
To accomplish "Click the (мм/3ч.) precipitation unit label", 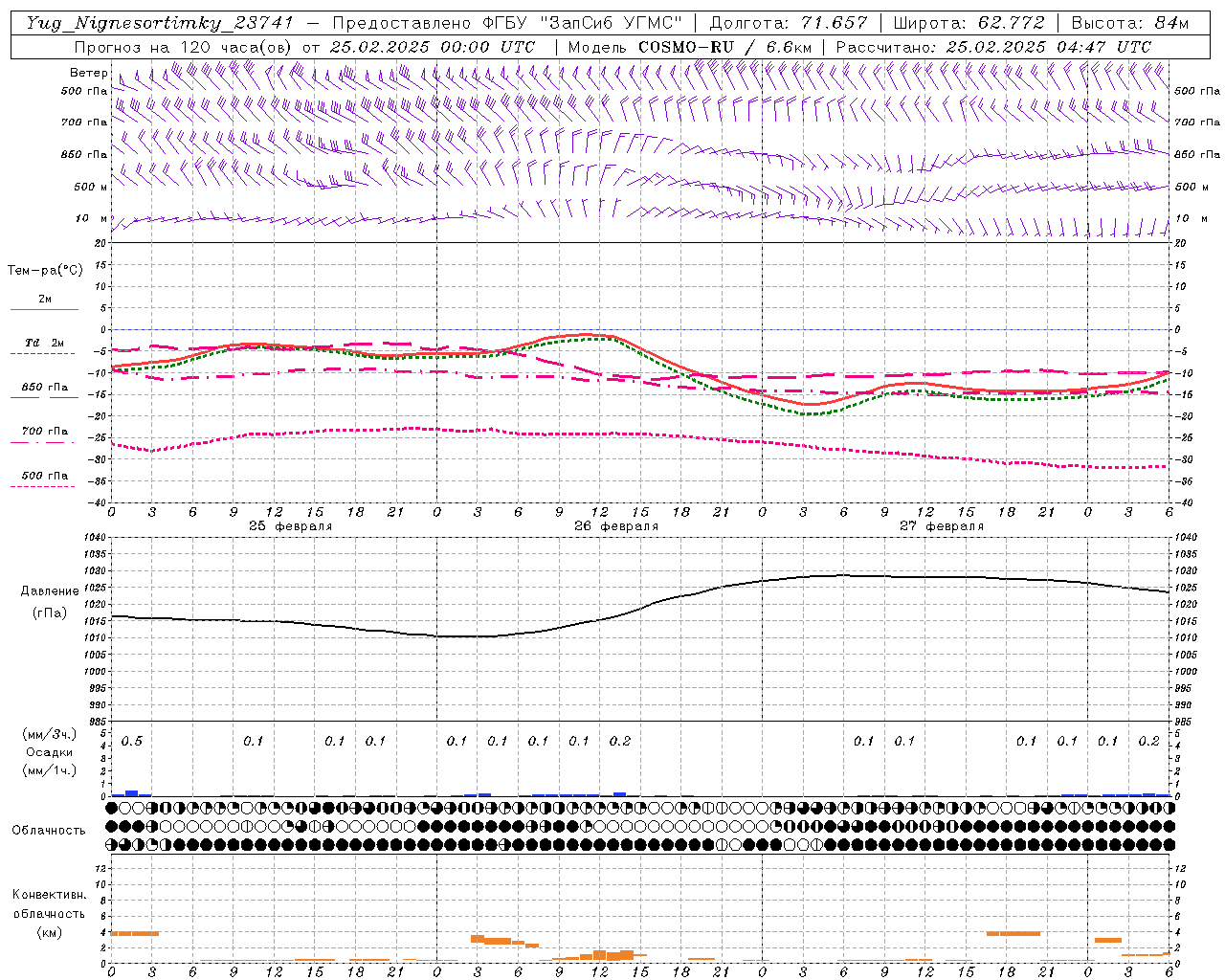I will [x=50, y=734].
